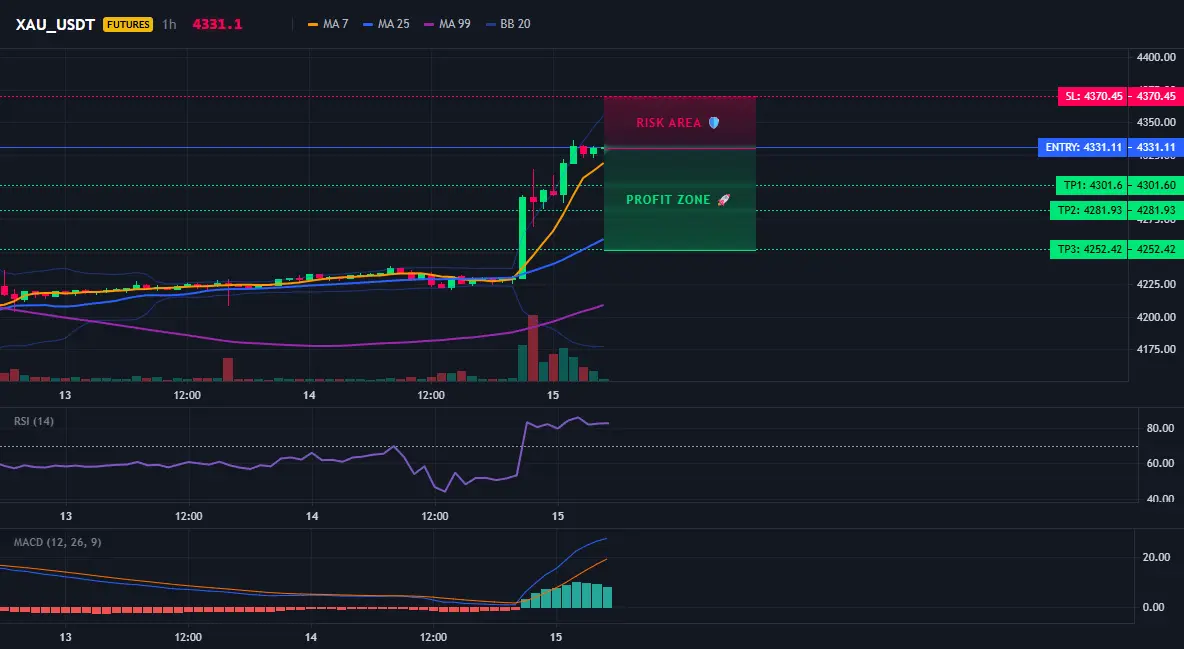Screen dimensions: 1184x649
Task: Toggle the MA 7 legend item
Action: pyautogui.click(x=328, y=24)
